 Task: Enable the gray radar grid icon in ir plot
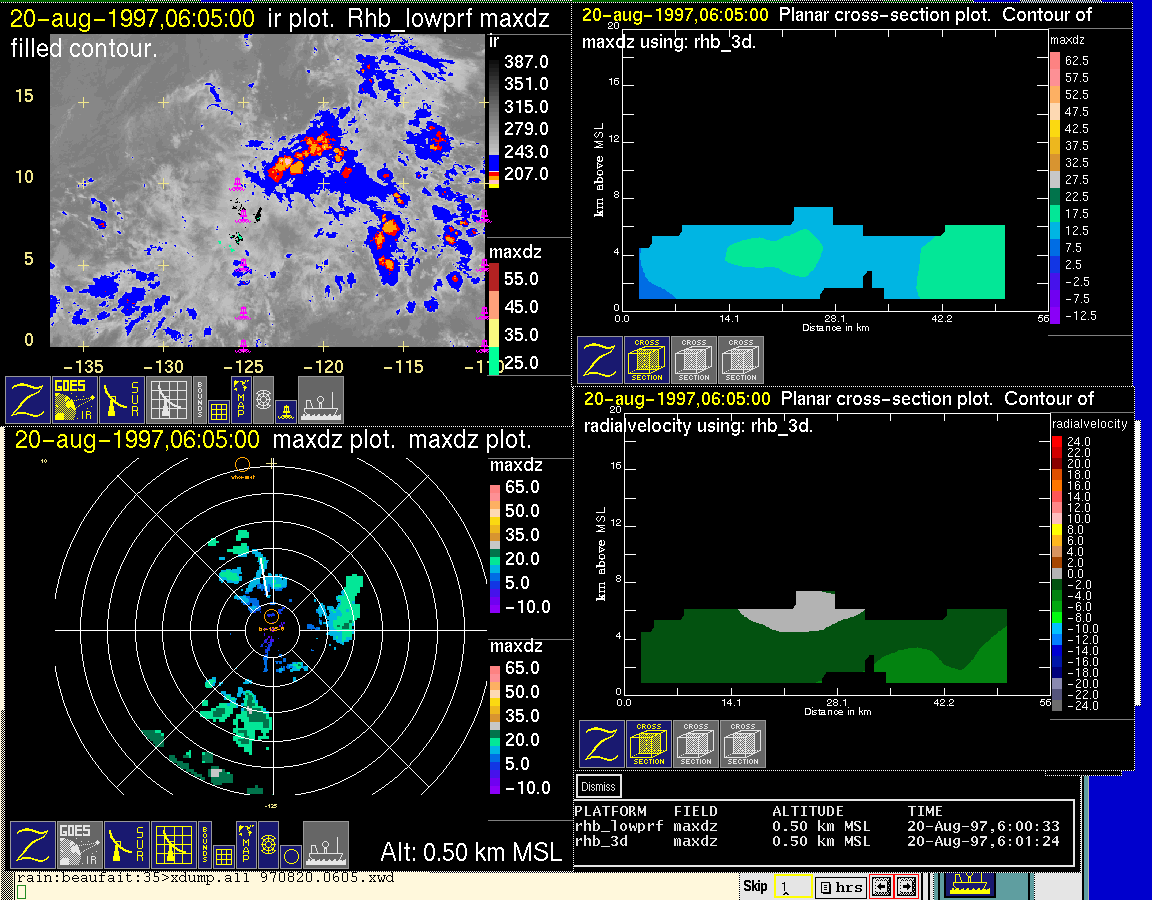[x=169, y=399]
